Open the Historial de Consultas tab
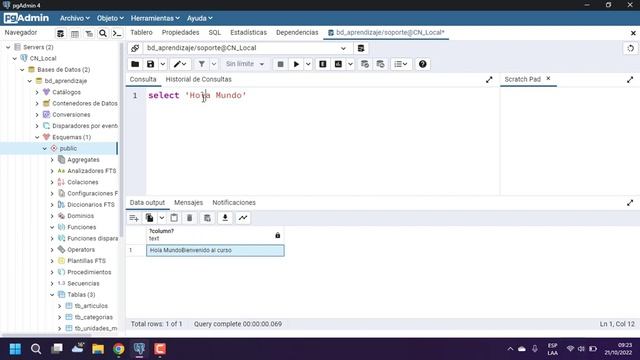Image resolution: width=640 pixels, height=360 pixels. [x=198, y=79]
